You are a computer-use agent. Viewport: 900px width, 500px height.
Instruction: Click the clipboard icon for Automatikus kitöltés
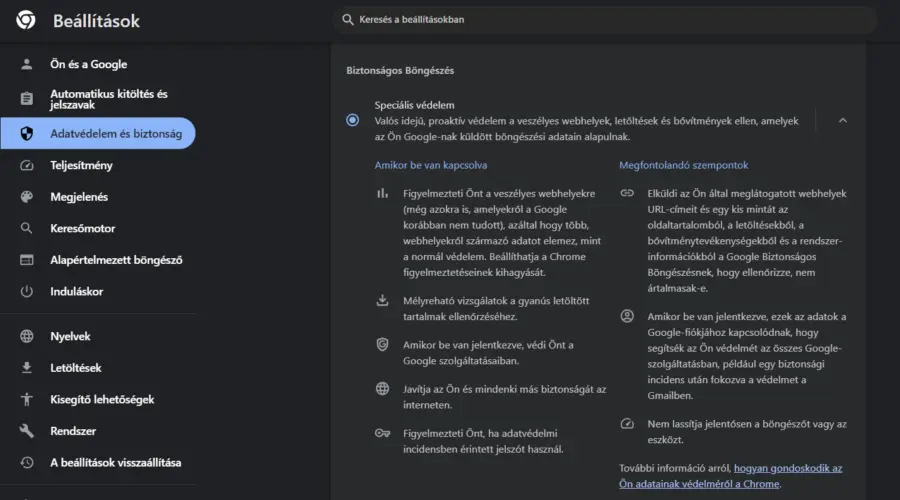click(27, 99)
